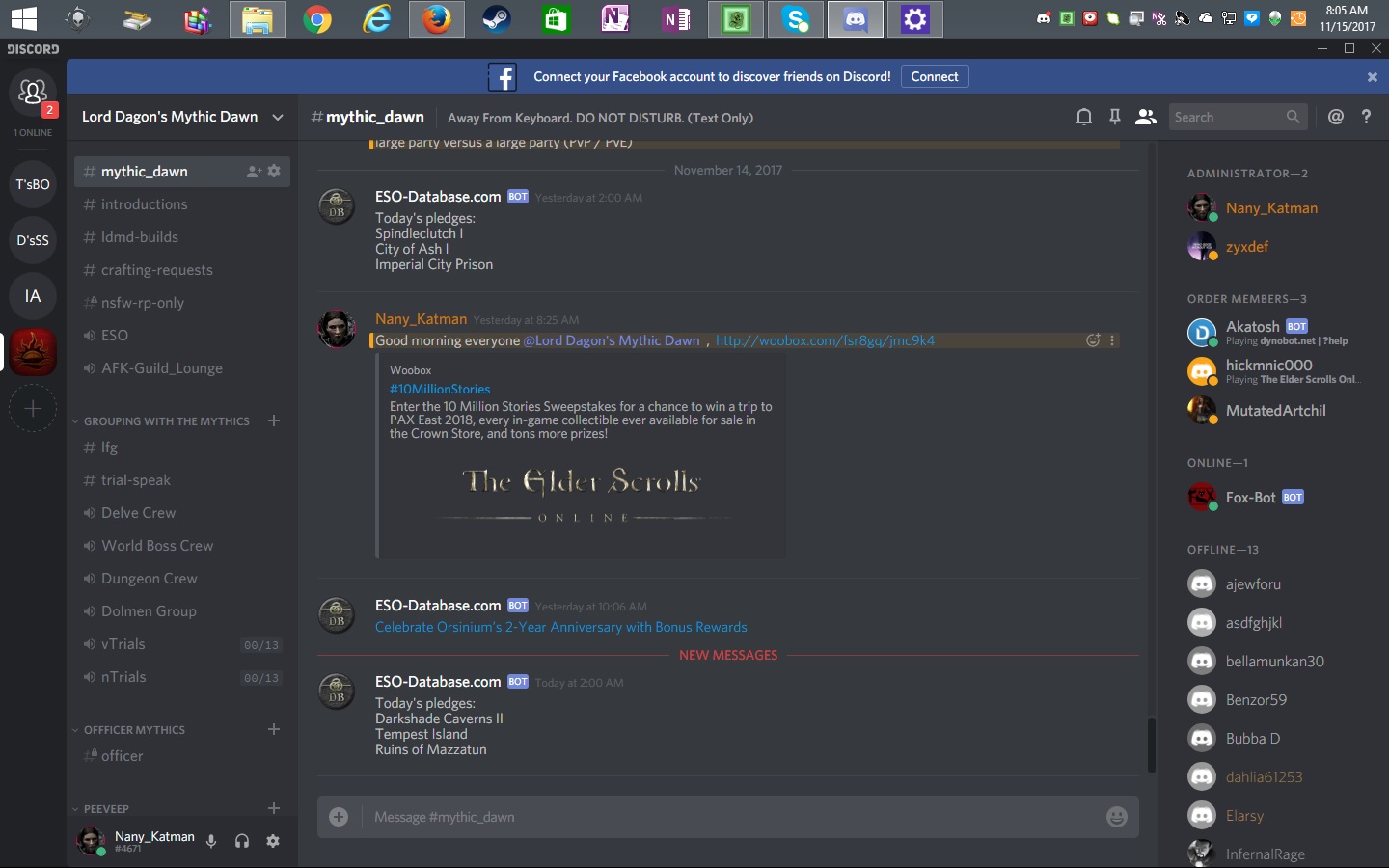
Task: Open the Friends home button
Action: pyautogui.click(x=33, y=93)
